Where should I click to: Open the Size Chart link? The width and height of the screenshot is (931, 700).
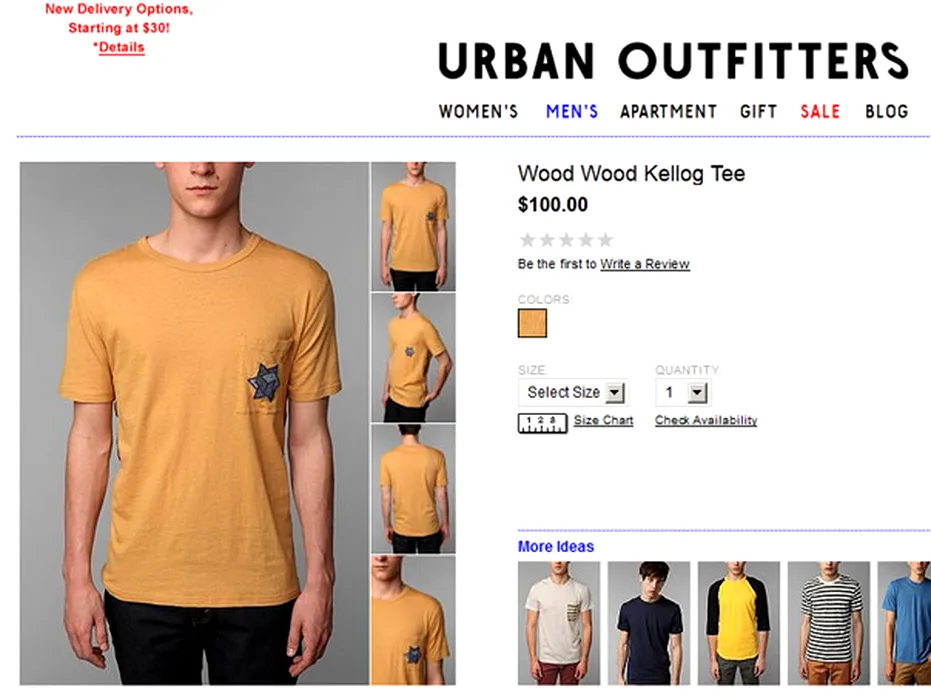[x=603, y=420]
